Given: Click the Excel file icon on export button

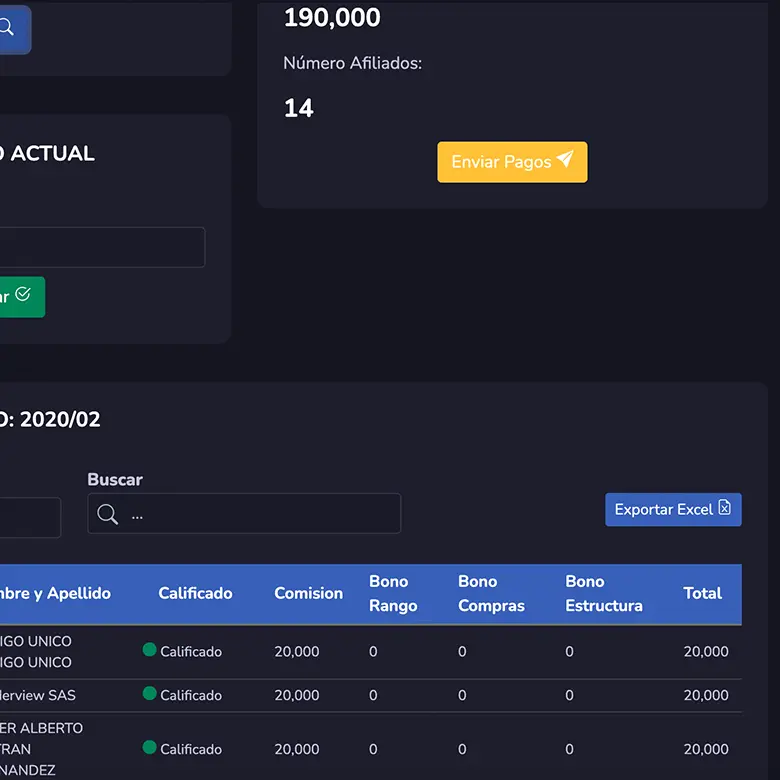Looking at the screenshot, I should click(725, 509).
